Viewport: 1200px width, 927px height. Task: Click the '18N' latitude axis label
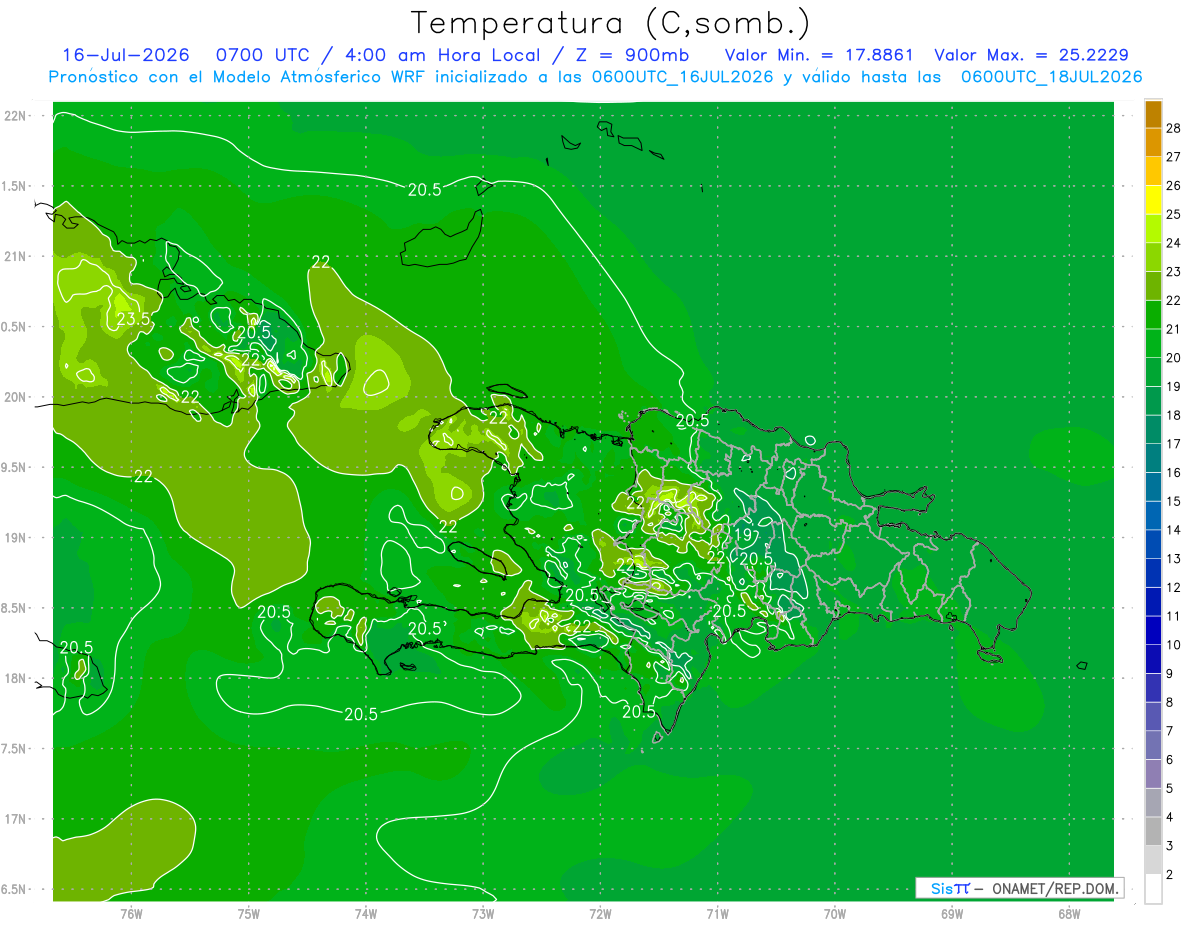pos(15,679)
